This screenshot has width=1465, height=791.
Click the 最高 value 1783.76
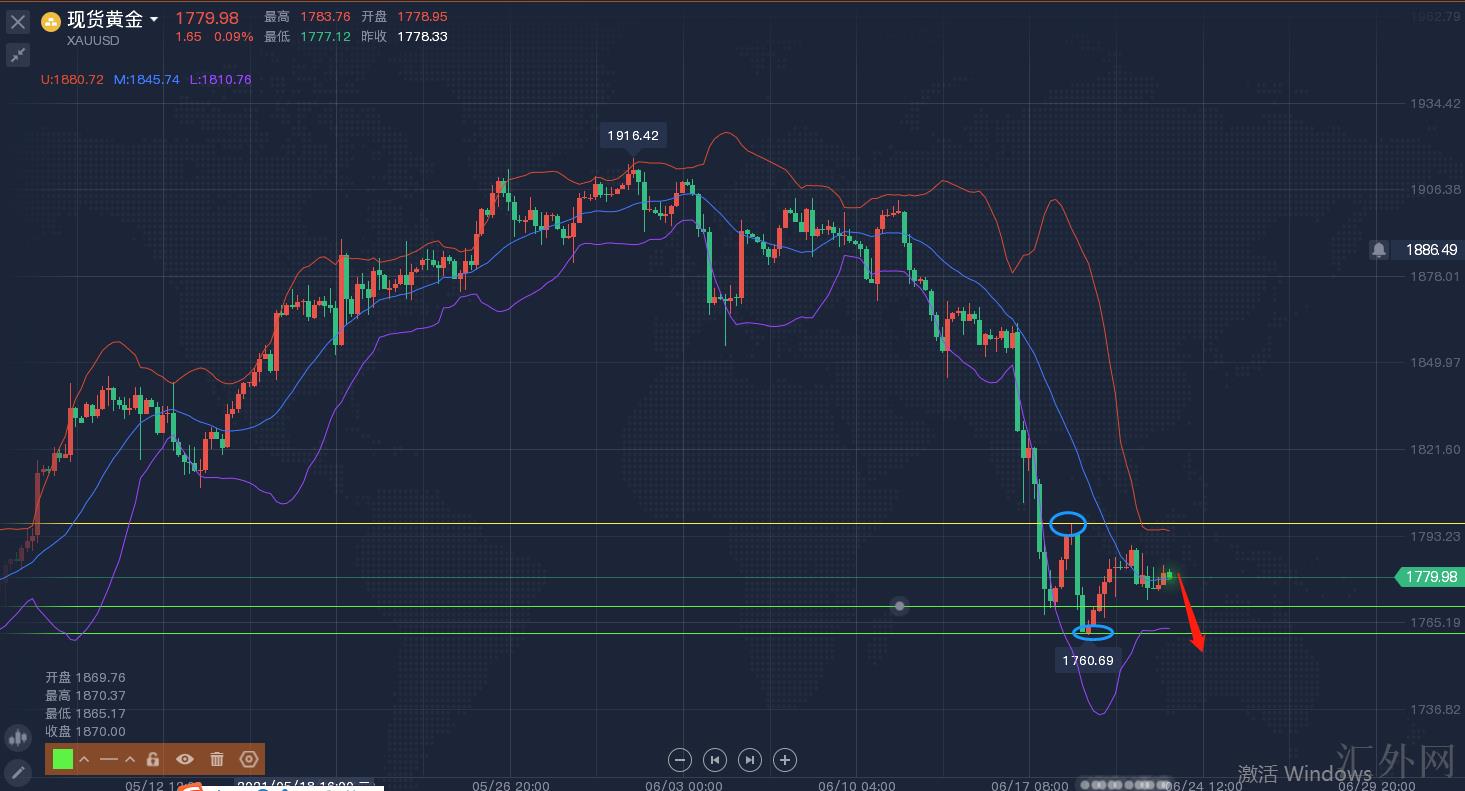(x=325, y=17)
